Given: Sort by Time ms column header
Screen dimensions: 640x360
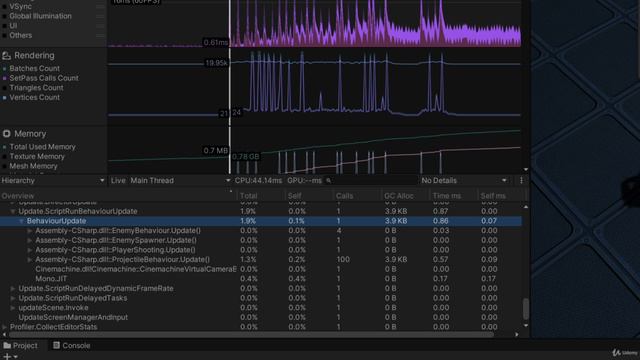Looking at the screenshot, I should point(453,196).
